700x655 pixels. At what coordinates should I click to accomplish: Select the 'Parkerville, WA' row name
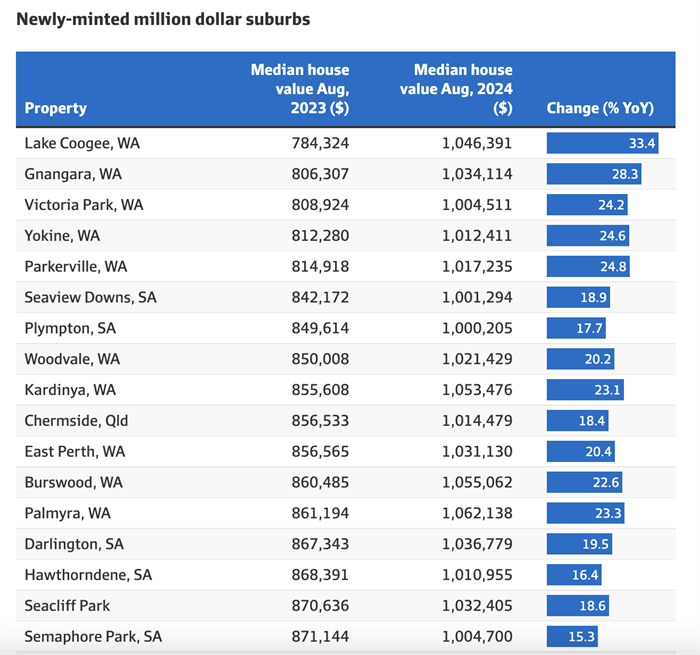point(76,267)
